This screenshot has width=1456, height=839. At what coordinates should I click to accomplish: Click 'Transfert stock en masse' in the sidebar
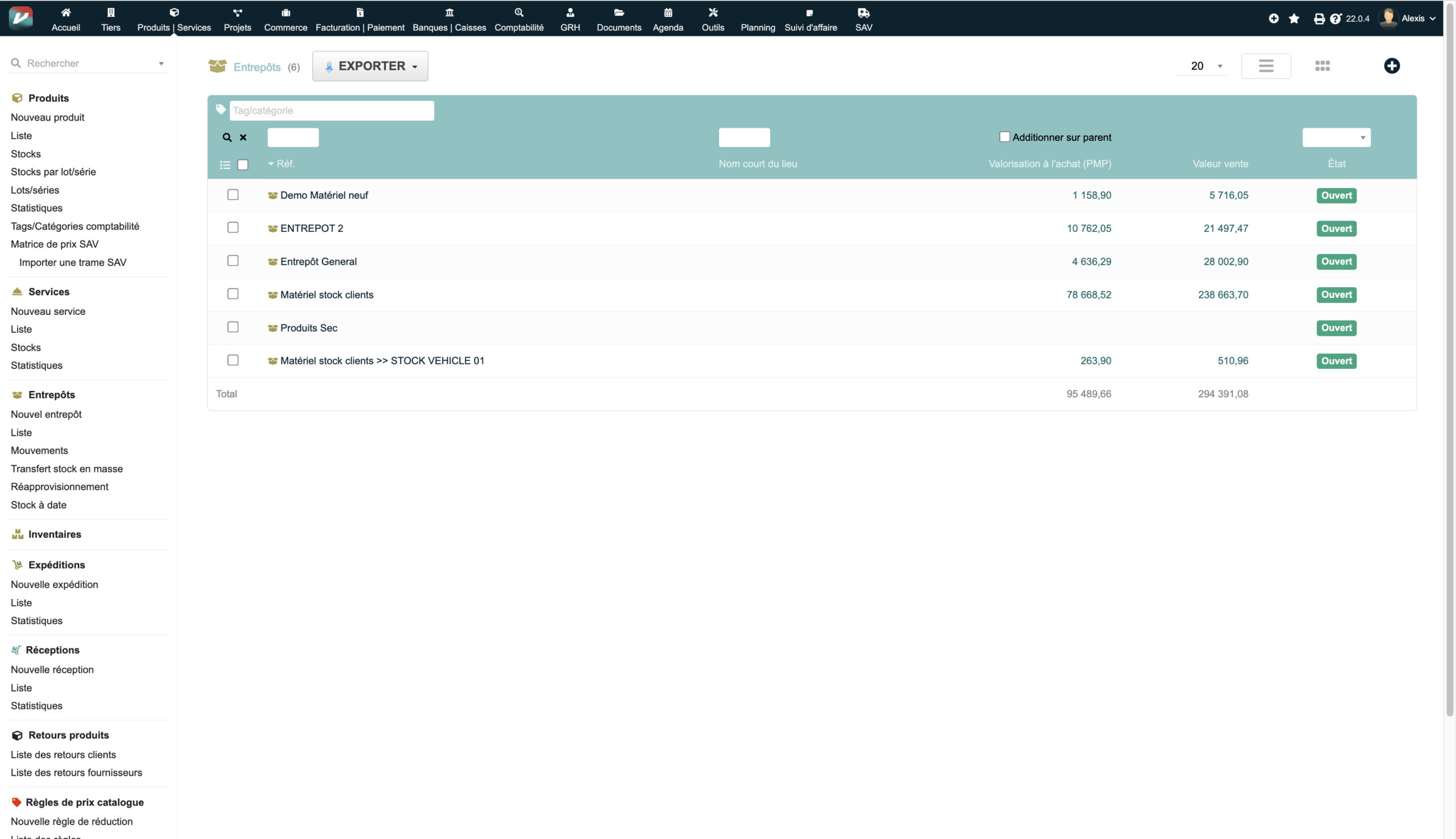(x=67, y=468)
